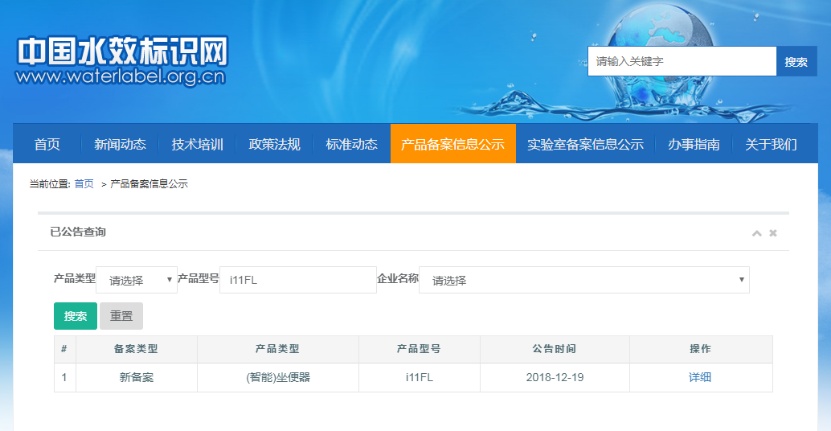Select 技术培训 in navigation bar
831x431 pixels.
point(197,144)
